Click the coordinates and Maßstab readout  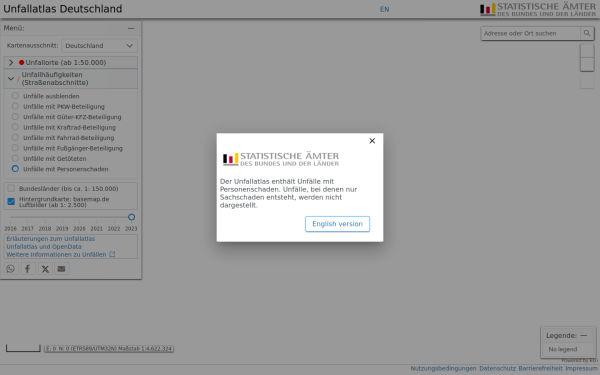pos(109,349)
